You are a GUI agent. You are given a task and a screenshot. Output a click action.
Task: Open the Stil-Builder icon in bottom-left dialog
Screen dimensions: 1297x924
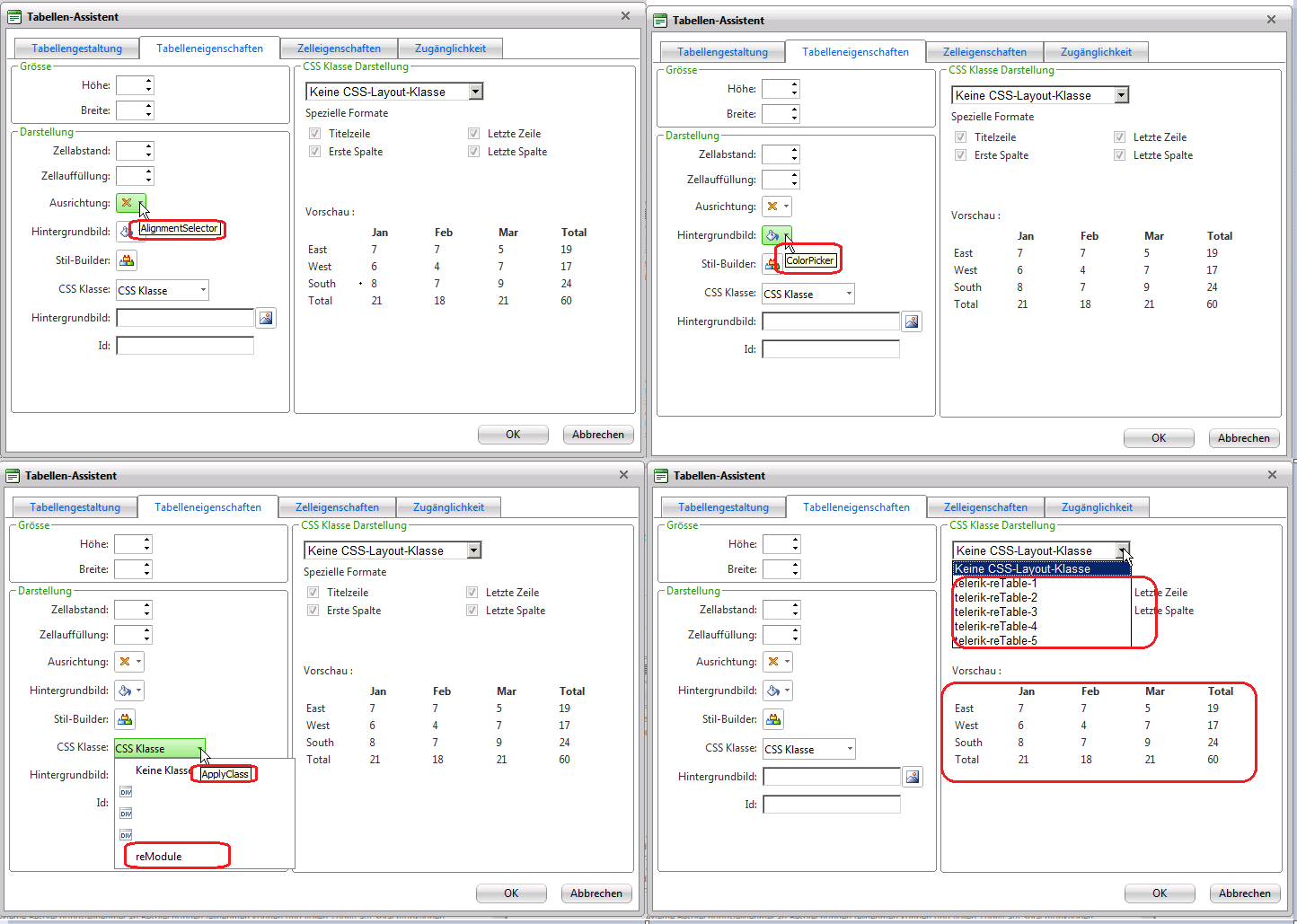(125, 719)
